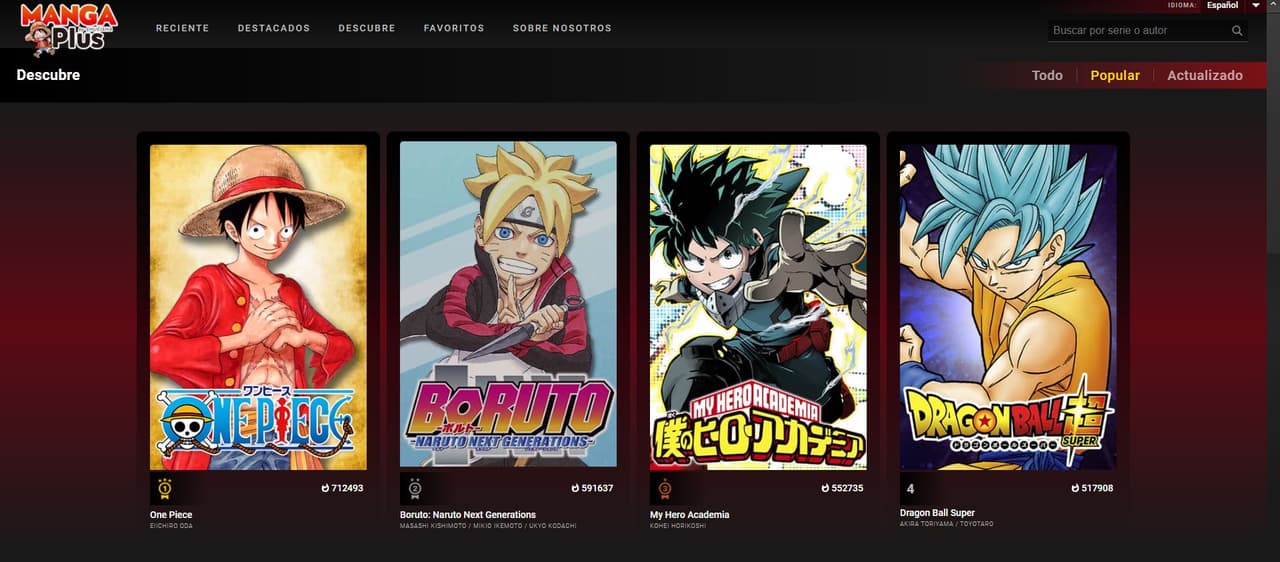Expand the language selector arrow
The image size is (1280, 562).
pos(1256,5)
